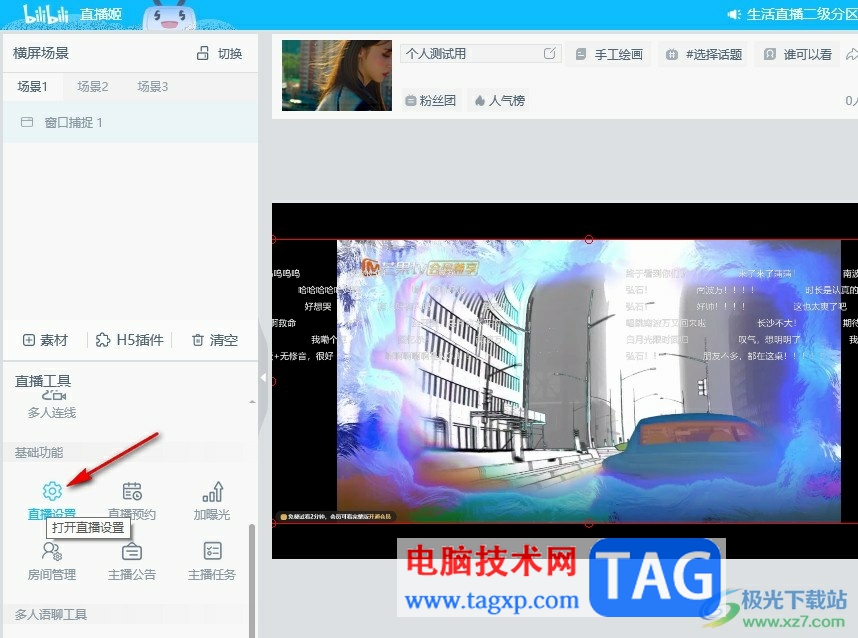Click the 横屏场景 heading
The width and height of the screenshot is (858, 638).
pos(41,53)
